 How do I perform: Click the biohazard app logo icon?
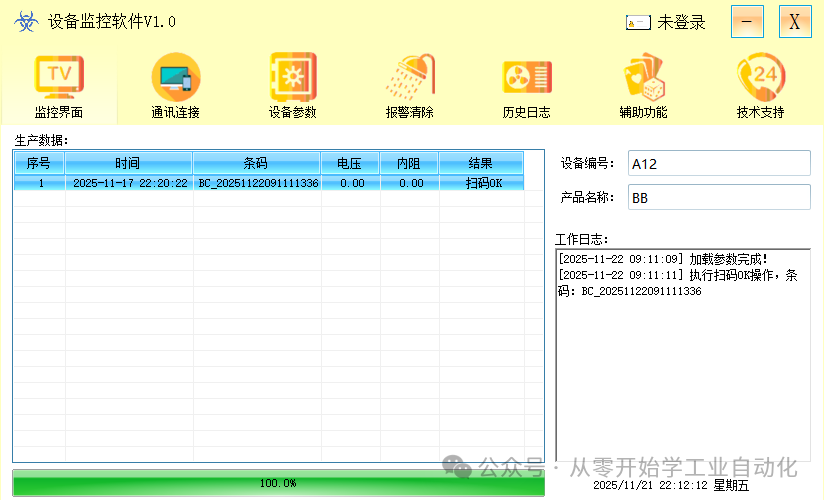click(x=26, y=22)
